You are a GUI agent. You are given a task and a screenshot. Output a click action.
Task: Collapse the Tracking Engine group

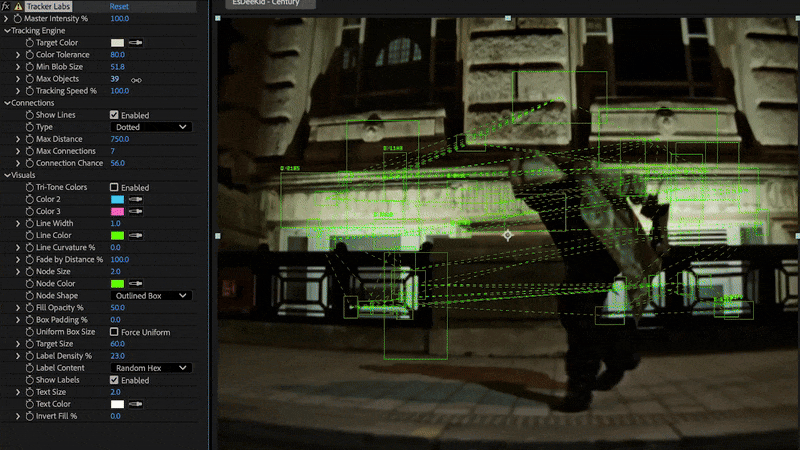coord(6,31)
